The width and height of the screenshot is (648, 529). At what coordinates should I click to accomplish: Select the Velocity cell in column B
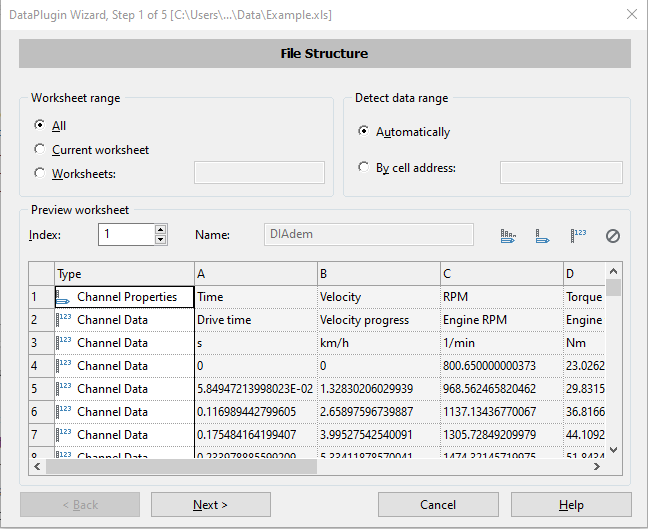click(378, 297)
